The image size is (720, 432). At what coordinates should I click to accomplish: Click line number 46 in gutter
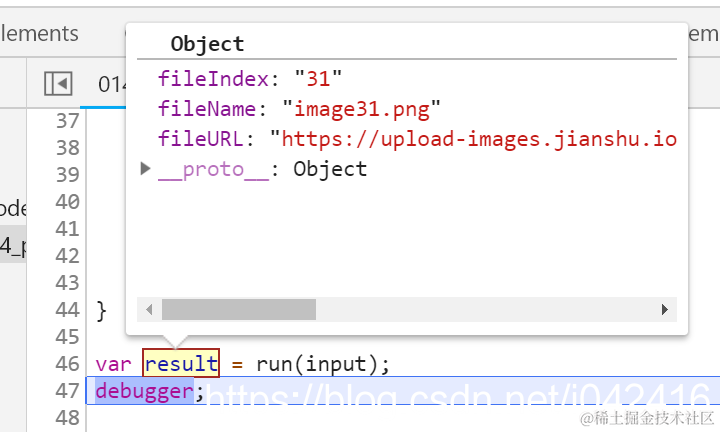tap(68, 364)
